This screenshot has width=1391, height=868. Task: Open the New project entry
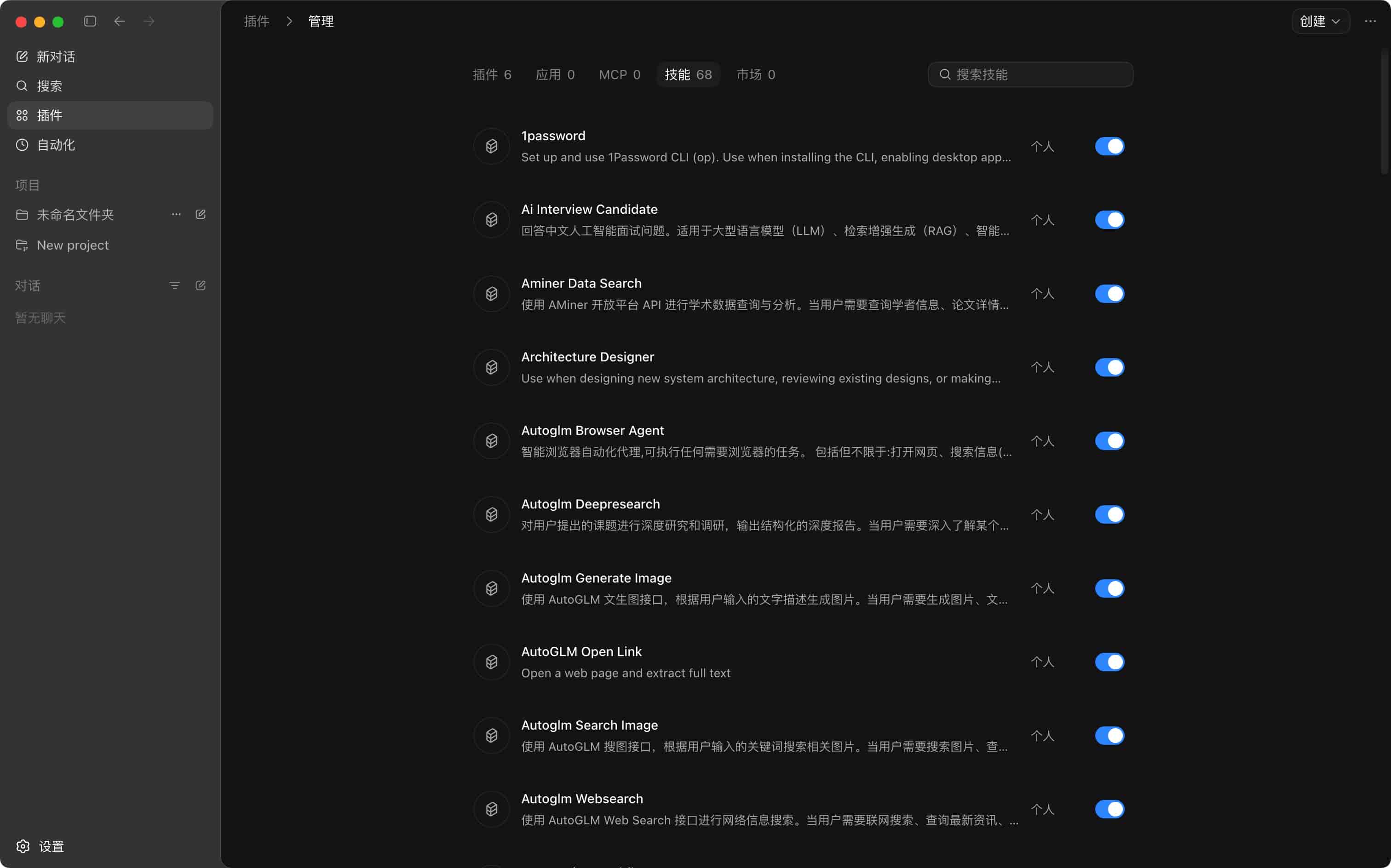[x=110, y=245]
